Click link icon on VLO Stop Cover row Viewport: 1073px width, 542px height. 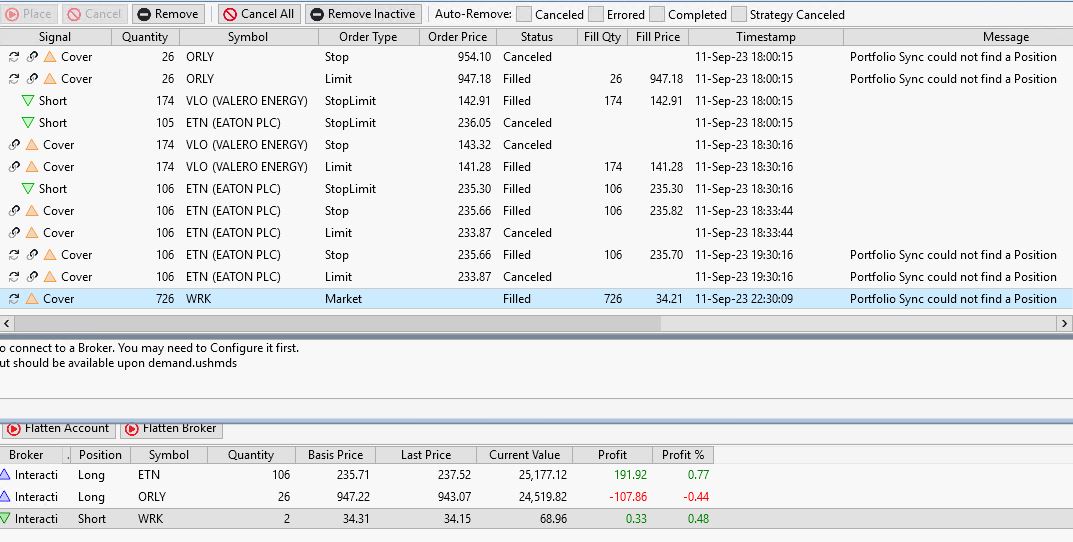click(x=14, y=145)
